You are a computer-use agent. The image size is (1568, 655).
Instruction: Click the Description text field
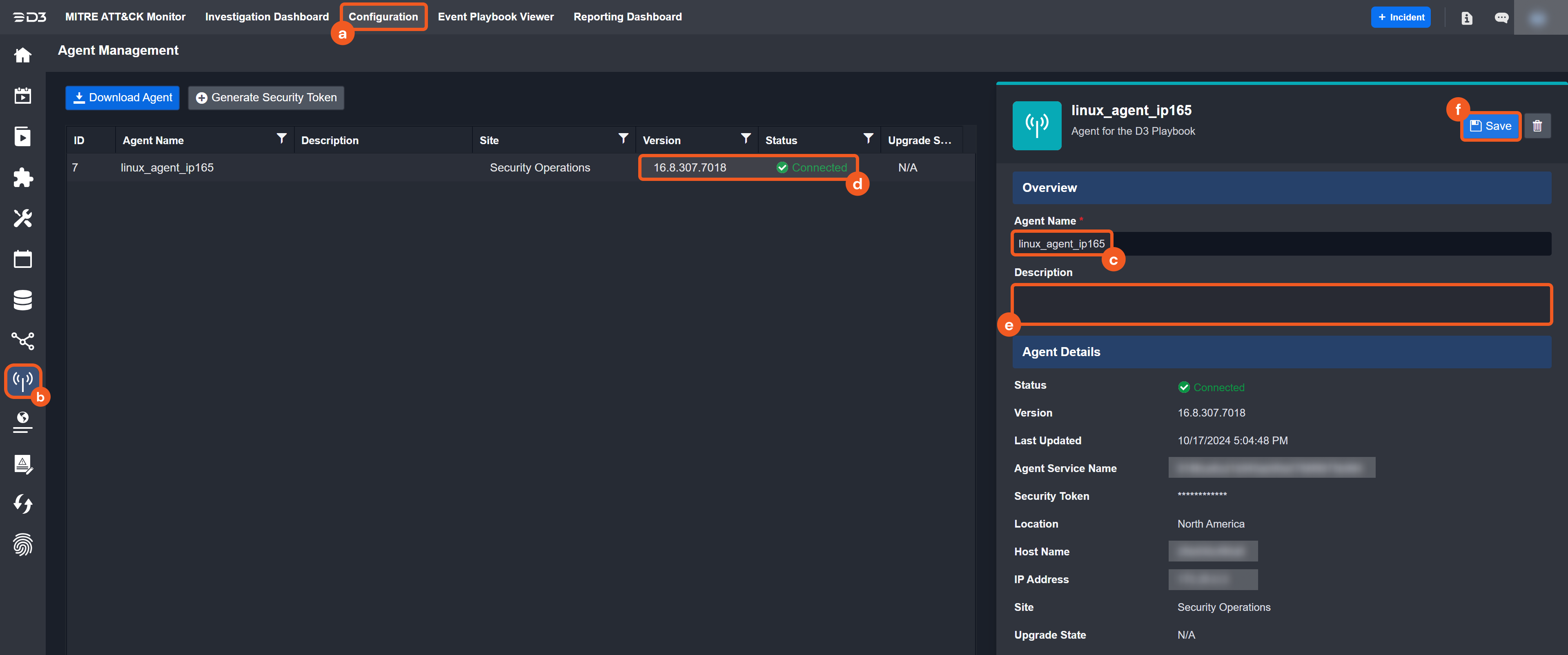[1281, 304]
